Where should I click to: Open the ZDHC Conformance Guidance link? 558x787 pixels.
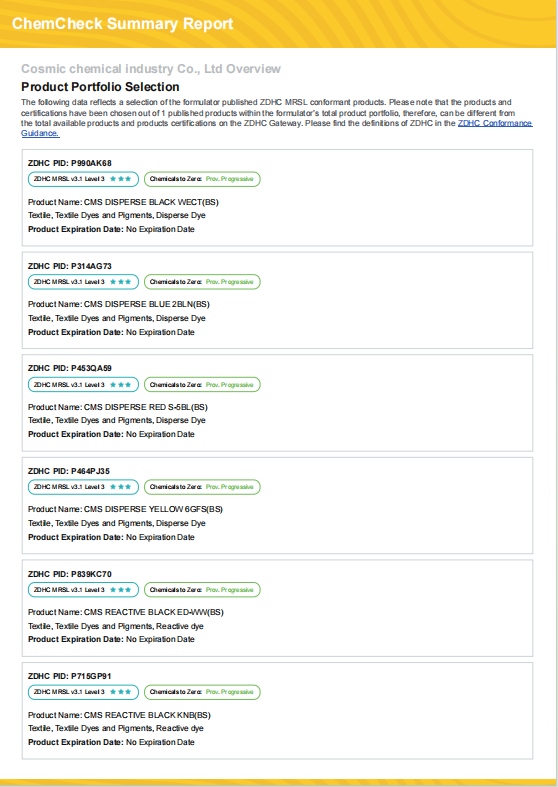tap(495, 123)
